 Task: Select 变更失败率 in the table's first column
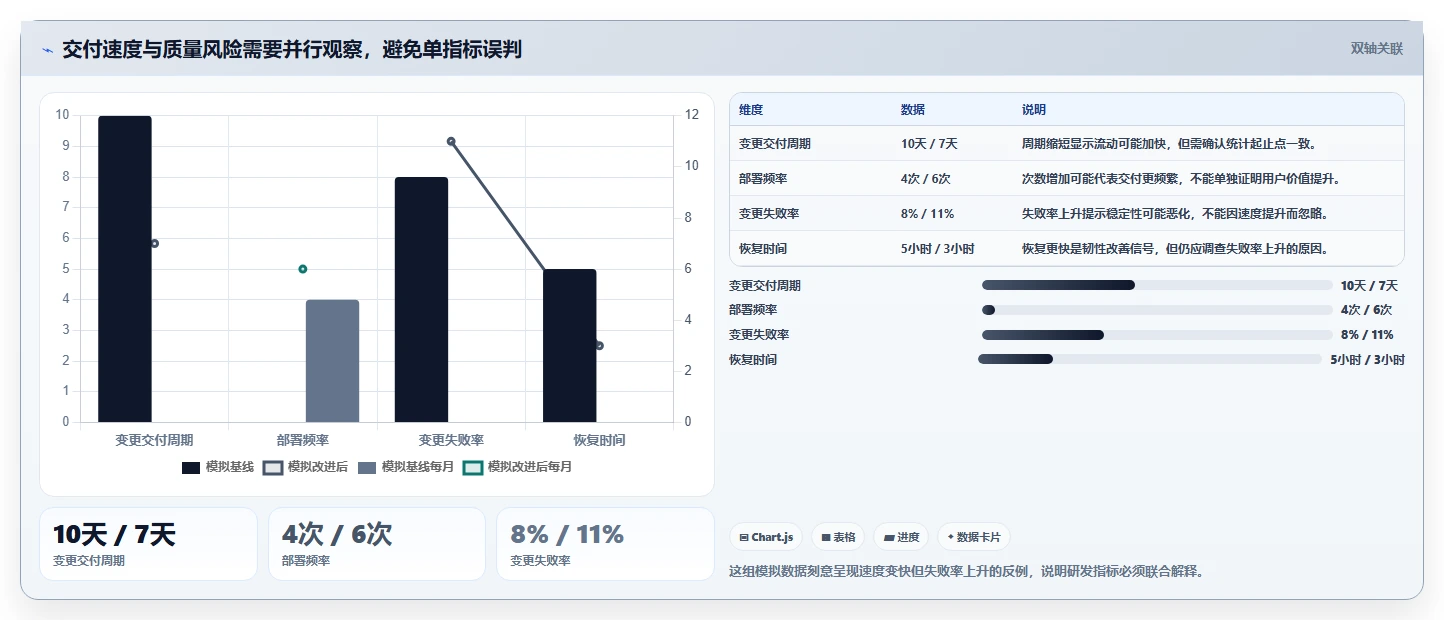(769, 214)
